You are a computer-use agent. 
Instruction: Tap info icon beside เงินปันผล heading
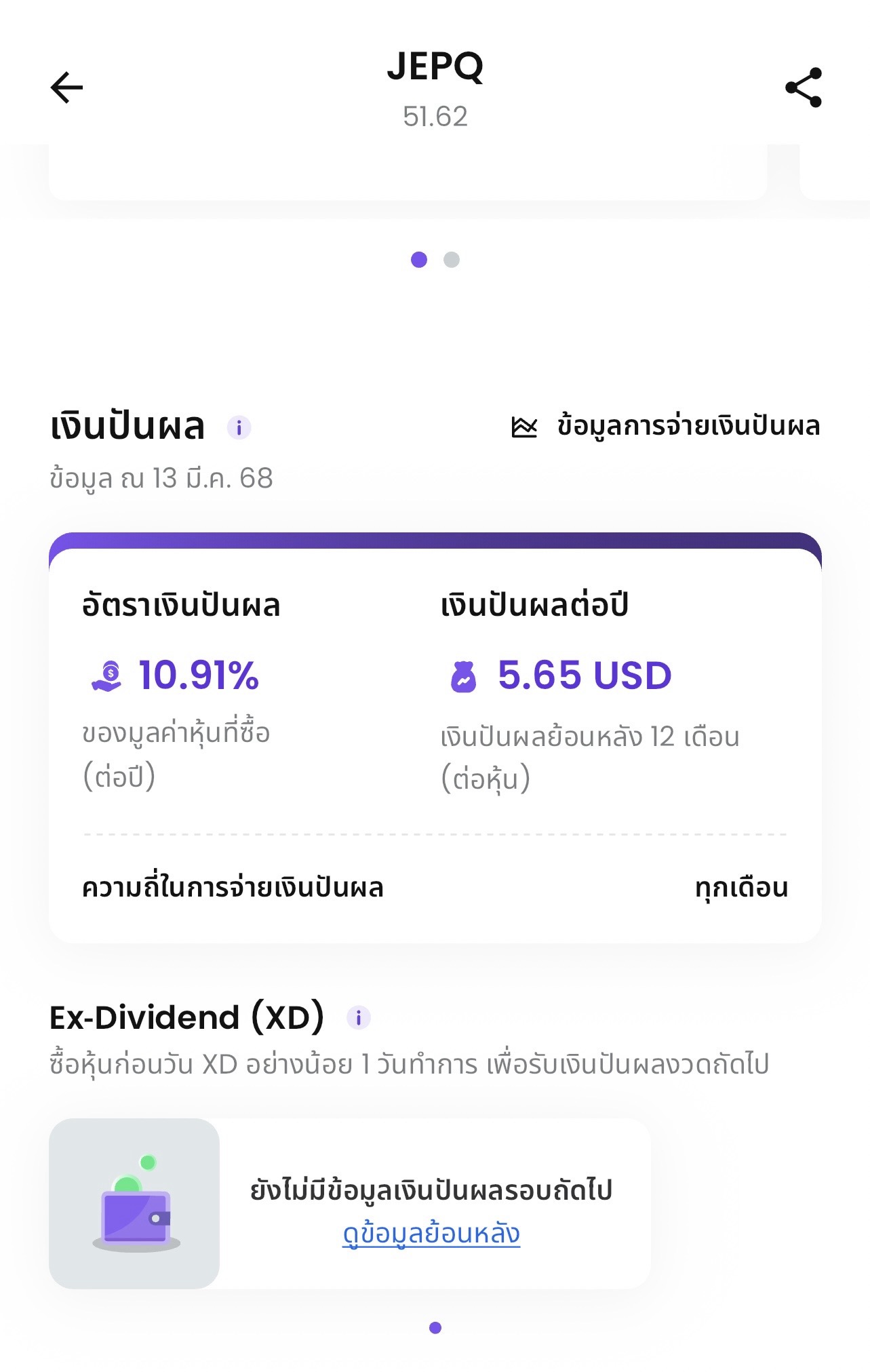click(x=239, y=428)
